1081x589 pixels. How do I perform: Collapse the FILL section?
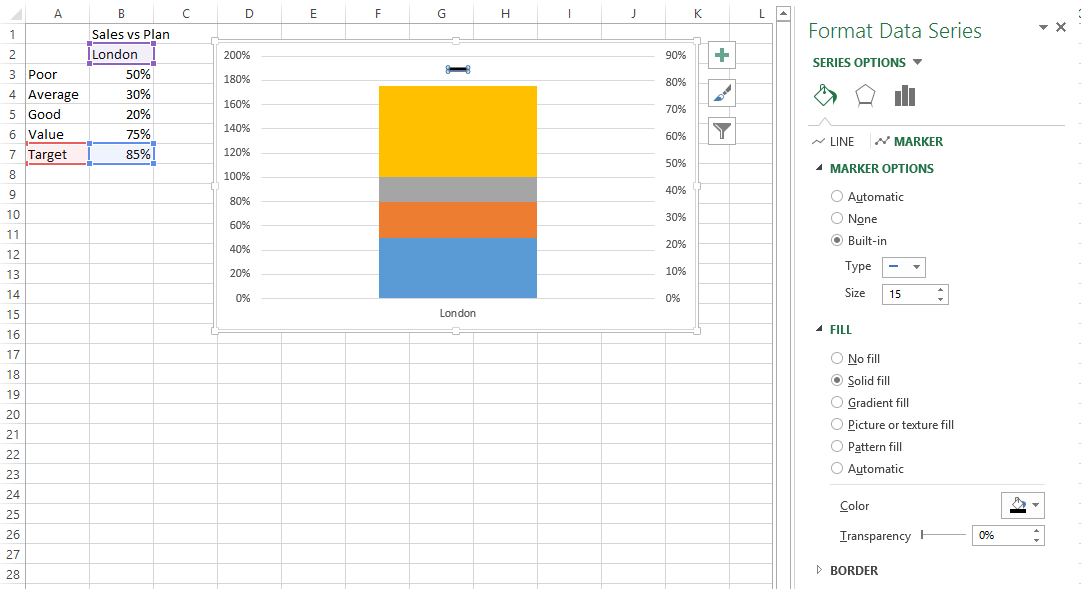click(x=819, y=329)
